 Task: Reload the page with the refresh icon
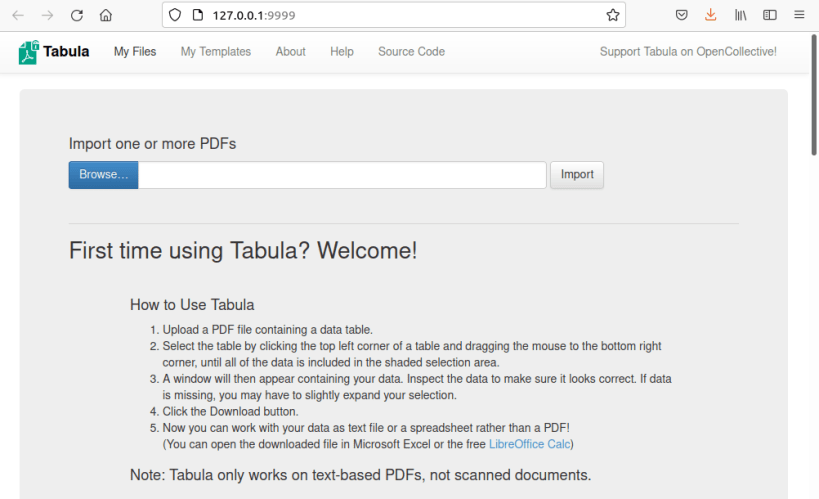click(x=77, y=15)
